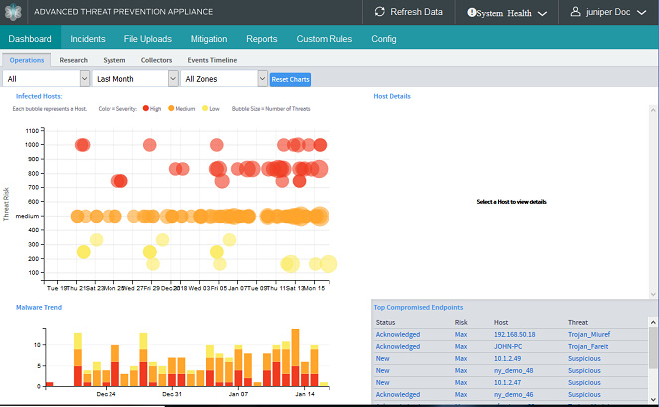Click the System Health alert icon
Viewport: 659px width, 407px height.
pyautogui.click(x=472, y=13)
